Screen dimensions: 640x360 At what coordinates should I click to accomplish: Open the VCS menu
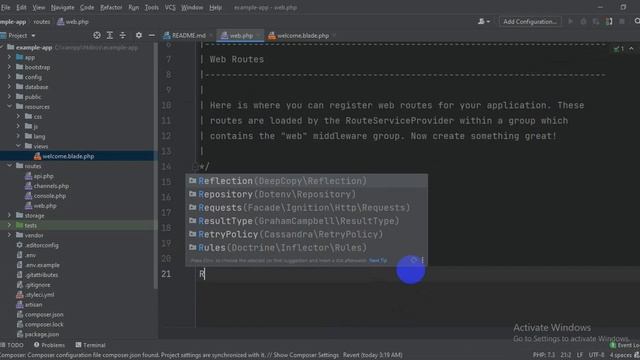pos(170,7)
